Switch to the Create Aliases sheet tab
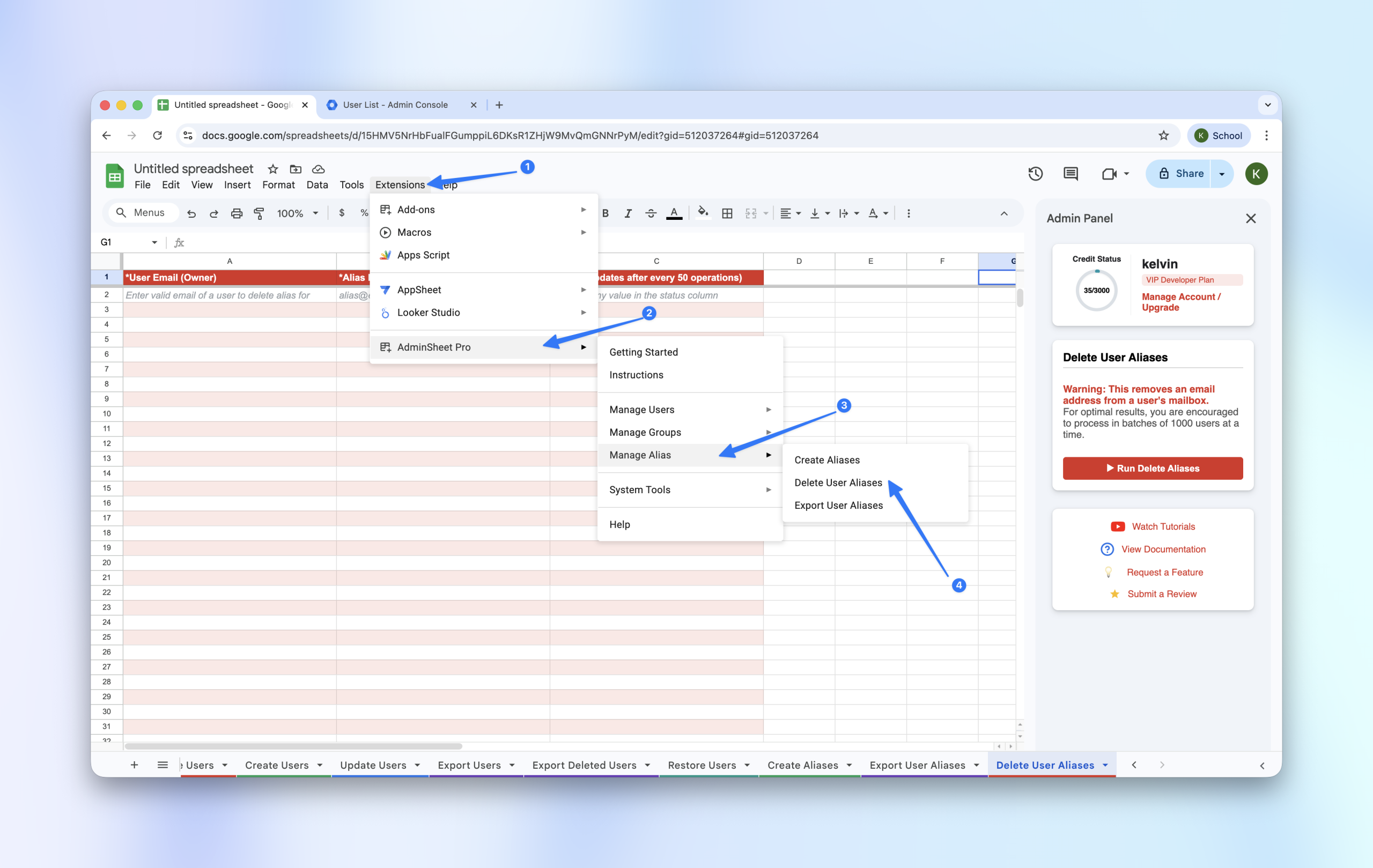Viewport: 1373px width, 868px height. click(802, 765)
